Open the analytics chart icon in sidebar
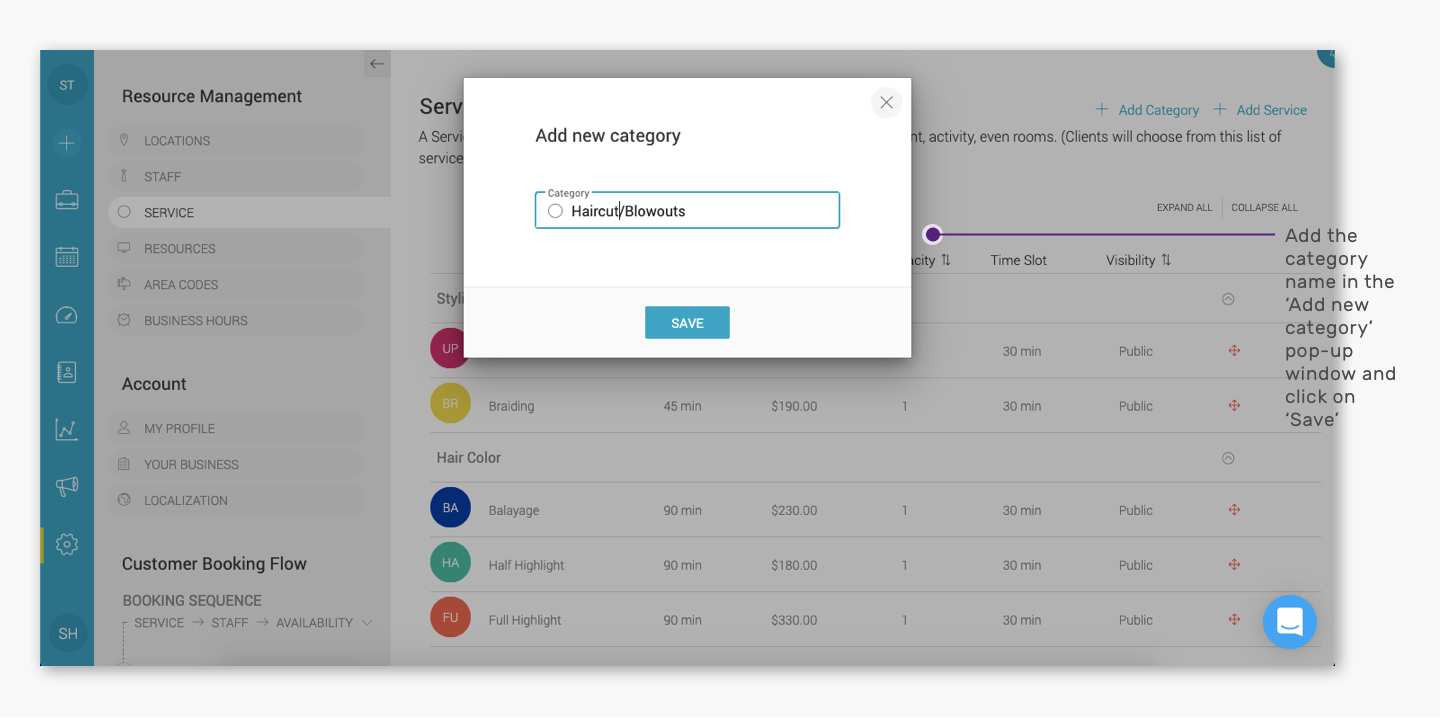 tap(67, 430)
